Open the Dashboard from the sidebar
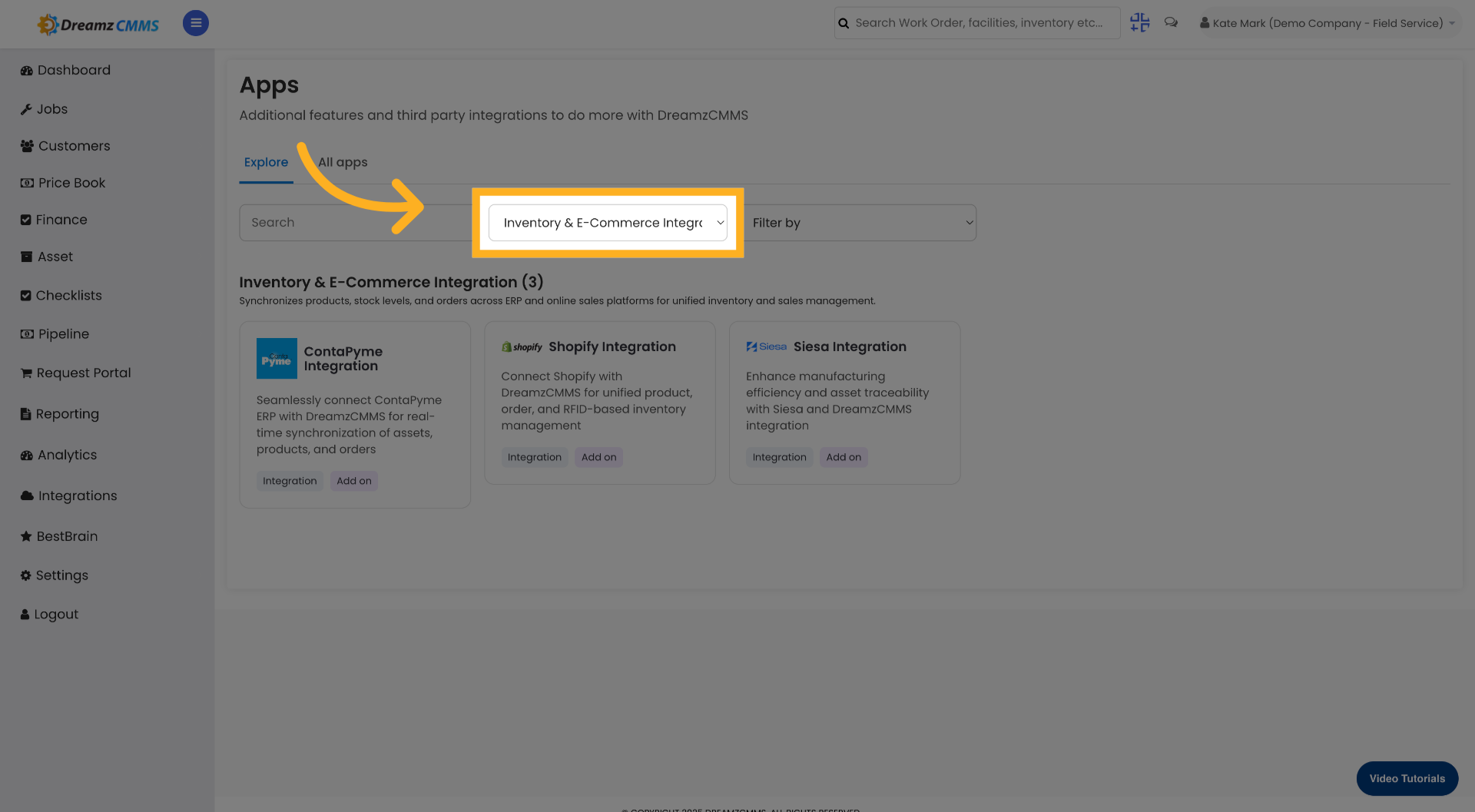The height and width of the screenshot is (812, 1475). (x=73, y=69)
